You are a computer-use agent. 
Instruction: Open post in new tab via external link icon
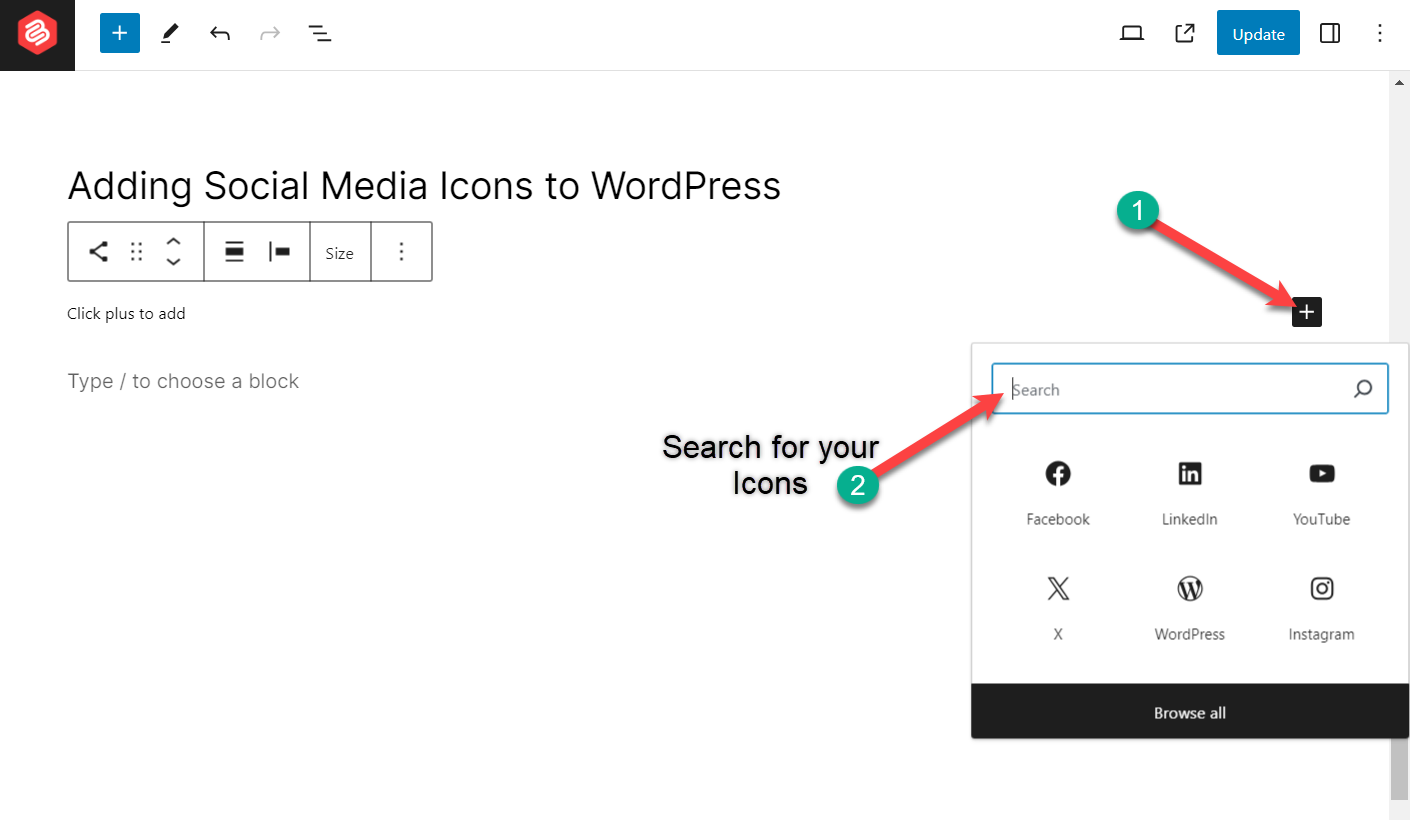(x=1184, y=32)
